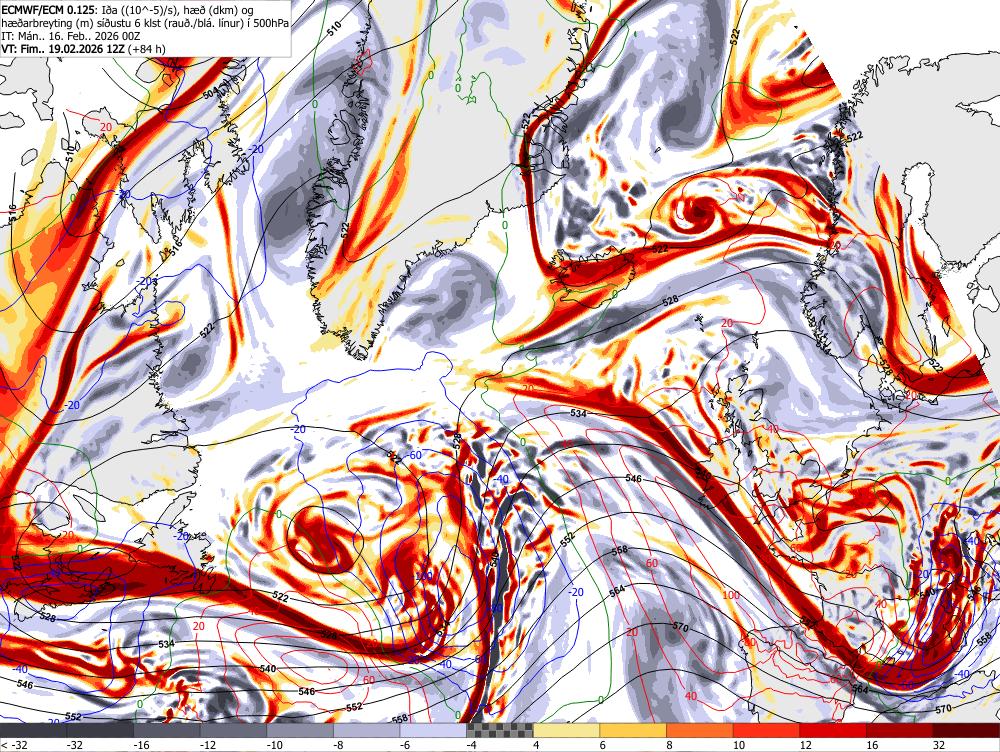Click the "-4" legend scale label
Image resolution: width=1000 pixels, height=752 pixels.
pos(471,745)
